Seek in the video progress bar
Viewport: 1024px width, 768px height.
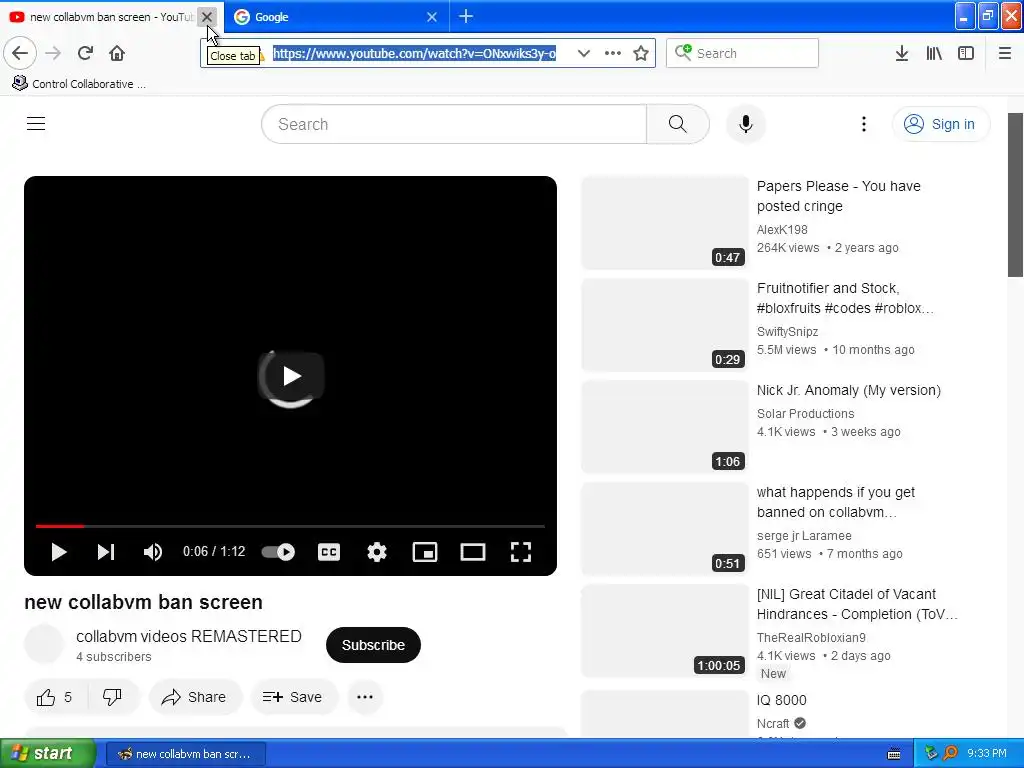[290, 526]
